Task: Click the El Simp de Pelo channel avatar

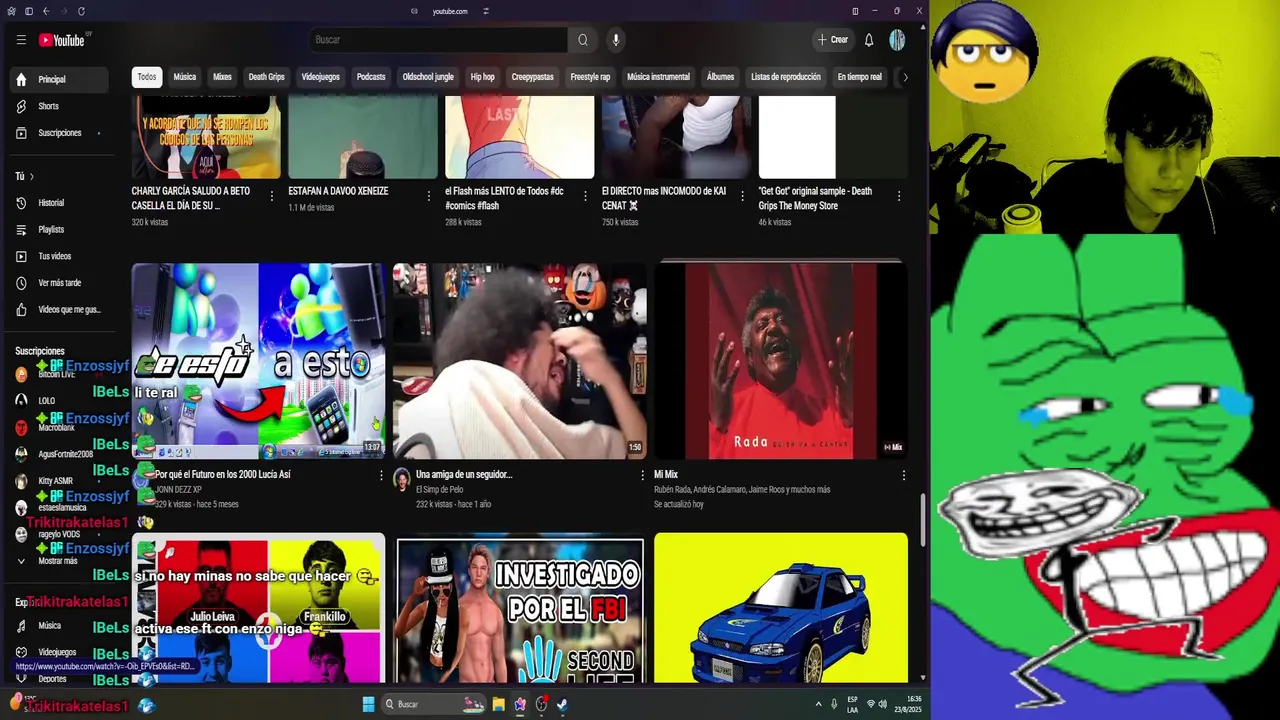Action: point(402,478)
